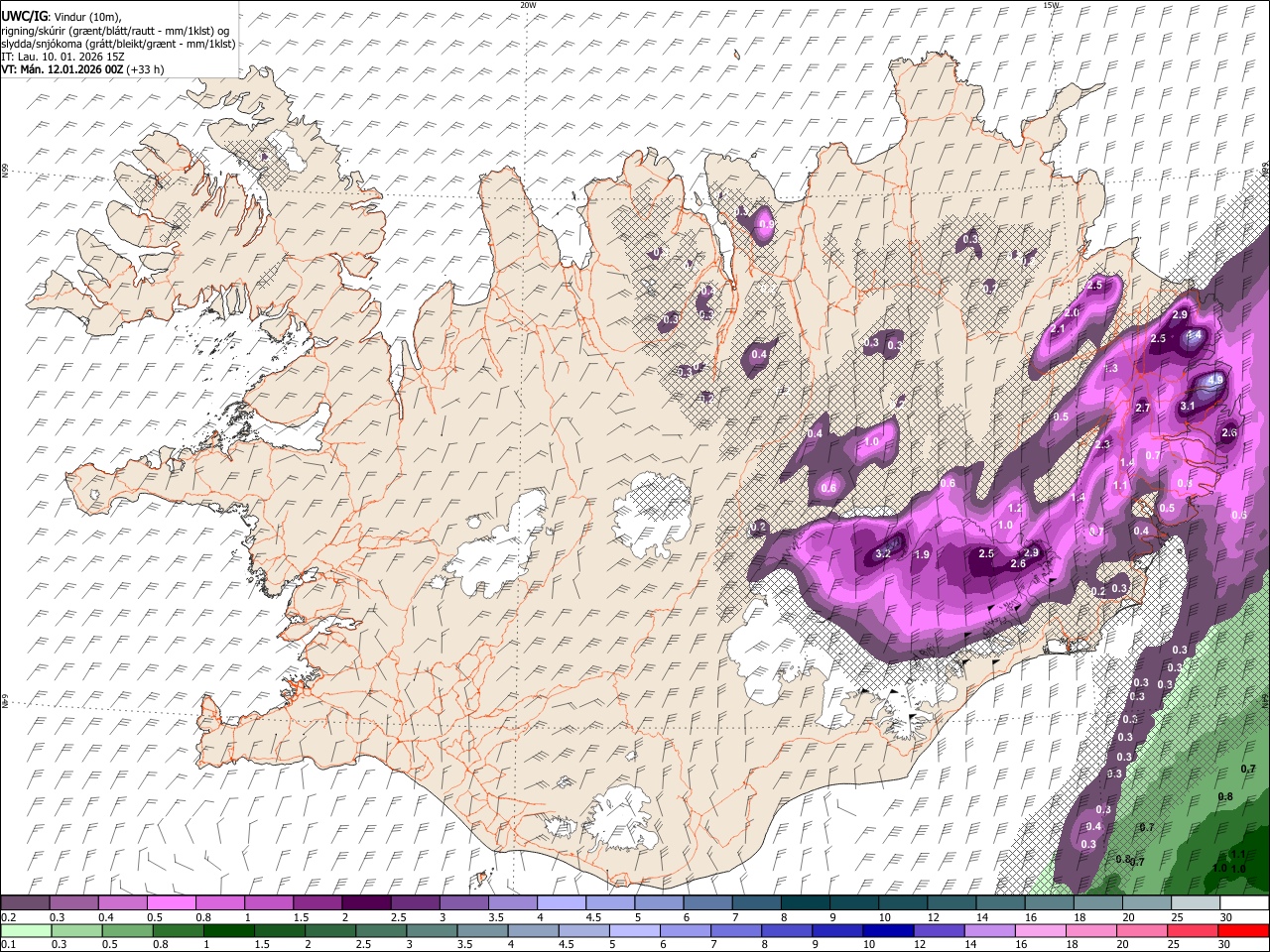Screen dimensions: 1270x952
Task: Click the '3.2' snowfall value on the map
Action: (x=884, y=554)
